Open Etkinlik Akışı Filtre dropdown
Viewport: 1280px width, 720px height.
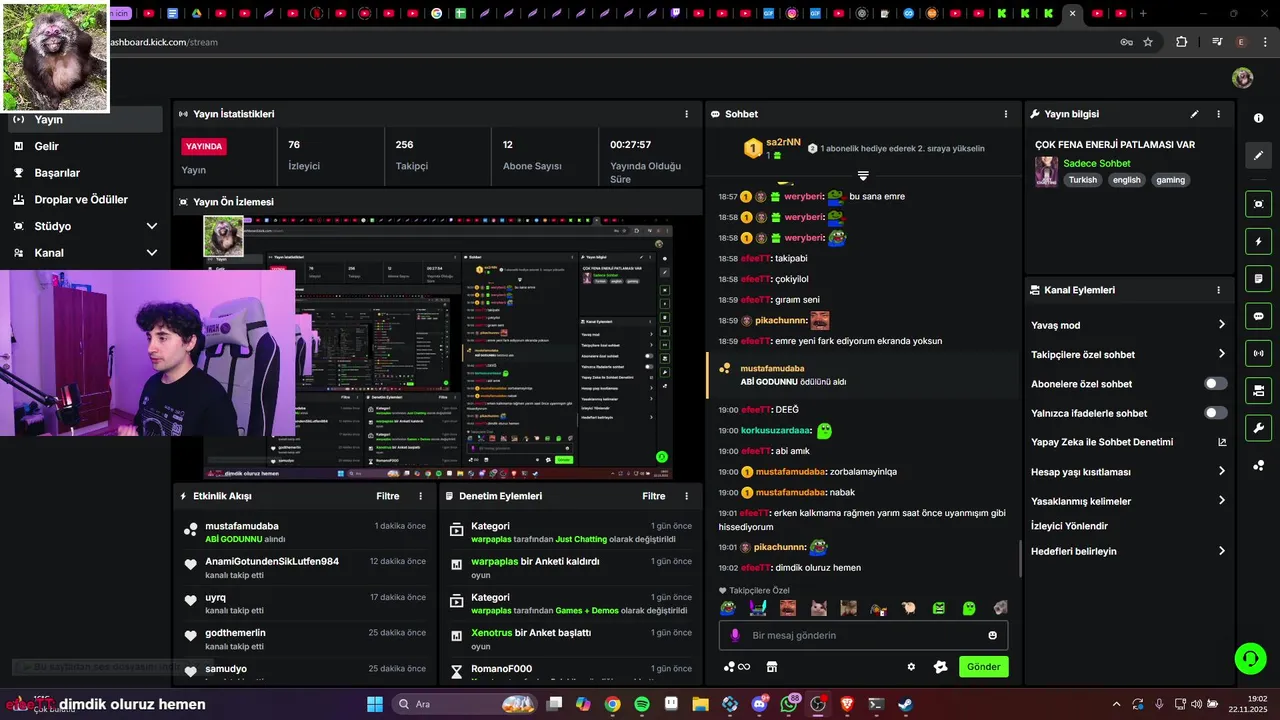coord(387,496)
